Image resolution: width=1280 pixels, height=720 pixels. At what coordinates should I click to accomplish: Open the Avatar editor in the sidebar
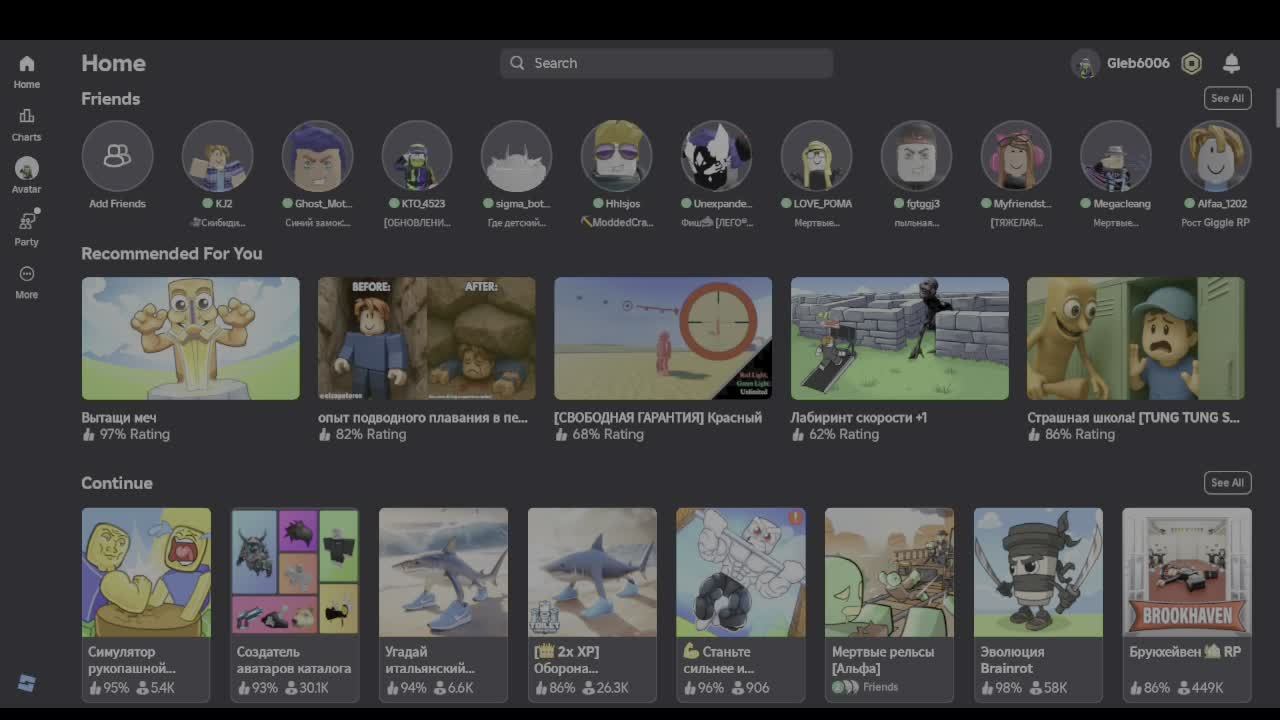27,177
